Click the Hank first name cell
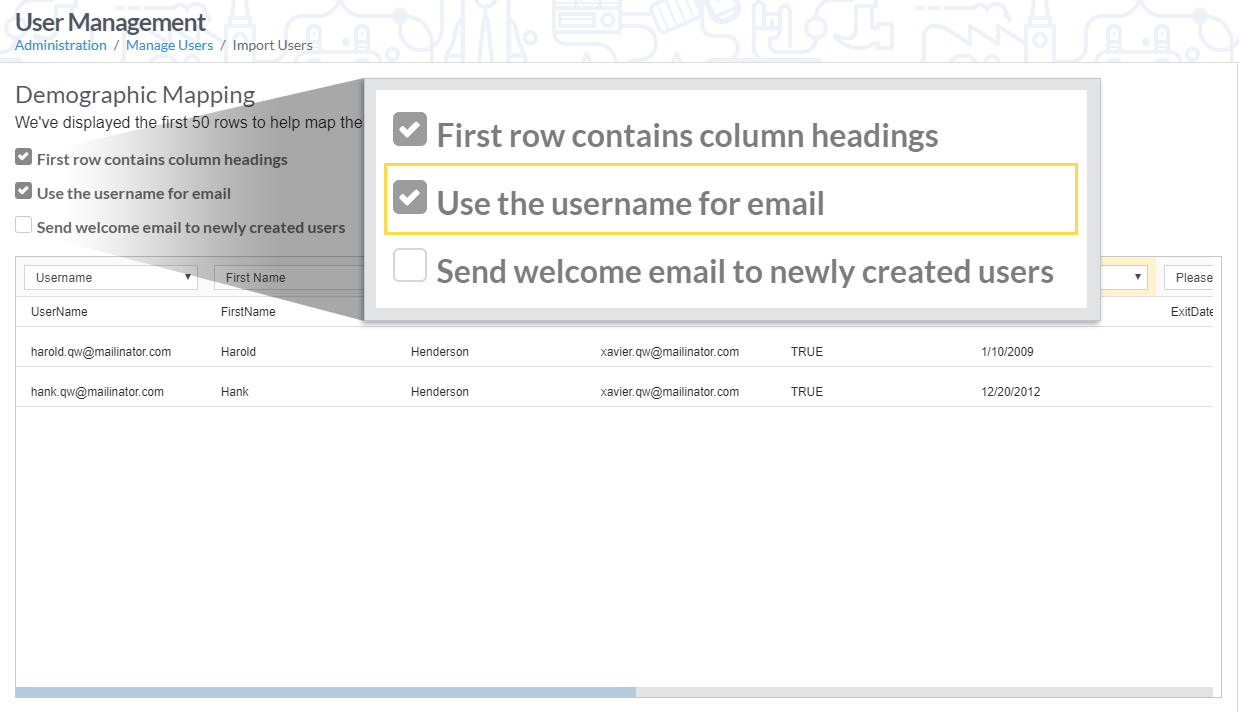Image resolution: width=1239 pixels, height=712 pixels. 235,392
